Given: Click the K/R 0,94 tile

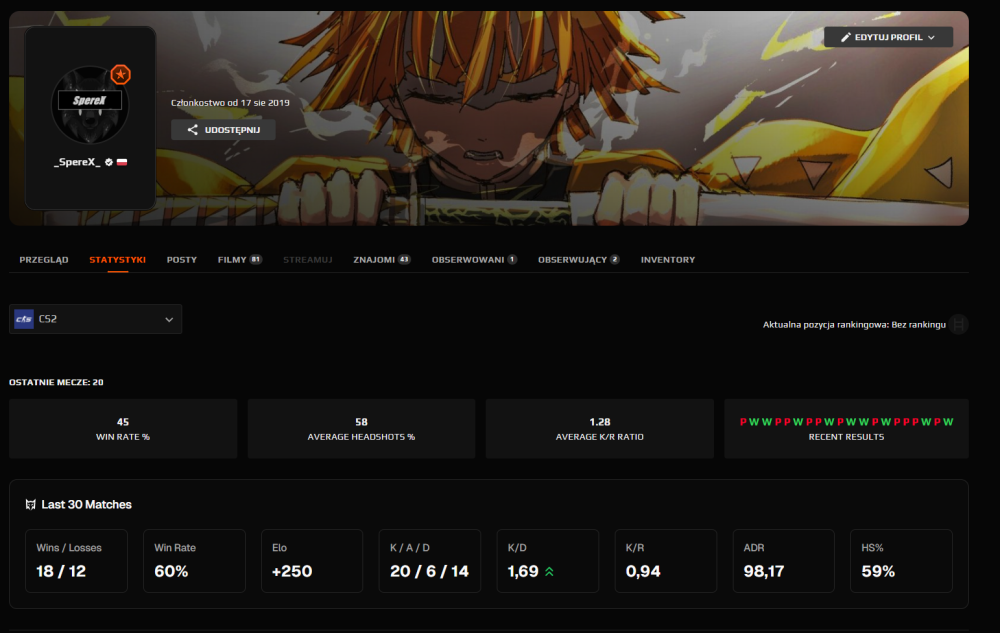Looking at the screenshot, I should (666, 560).
